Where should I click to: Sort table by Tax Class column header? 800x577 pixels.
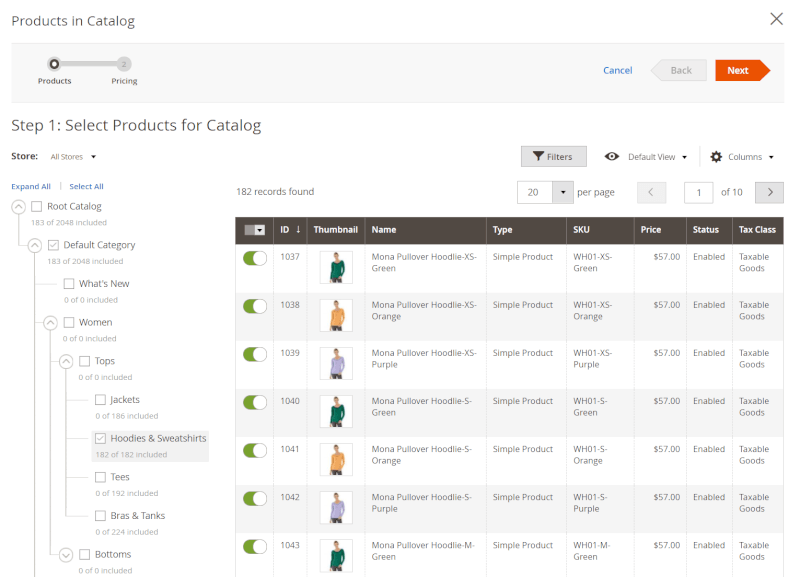tap(758, 230)
